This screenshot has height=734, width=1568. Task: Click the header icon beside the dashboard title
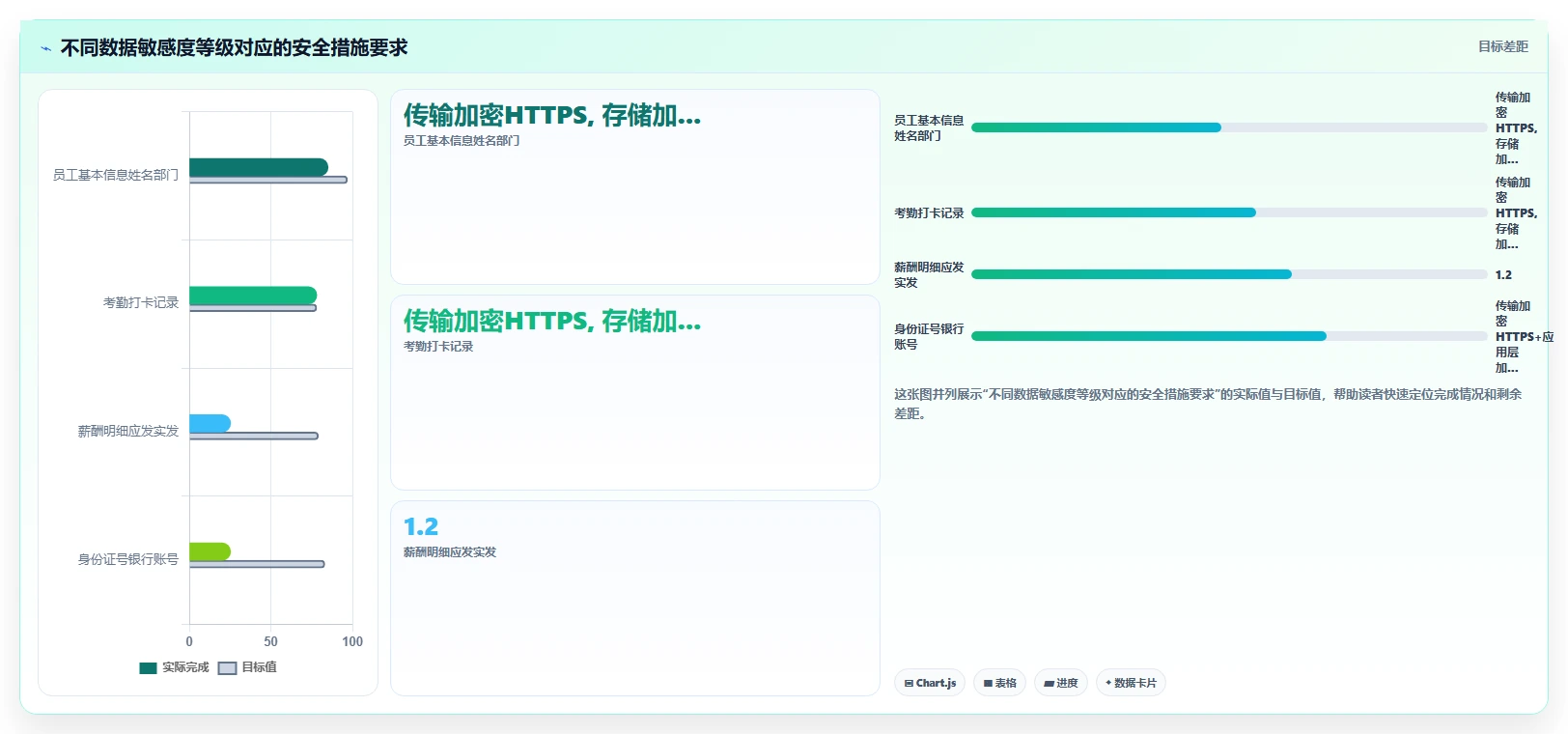click(45, 48)
